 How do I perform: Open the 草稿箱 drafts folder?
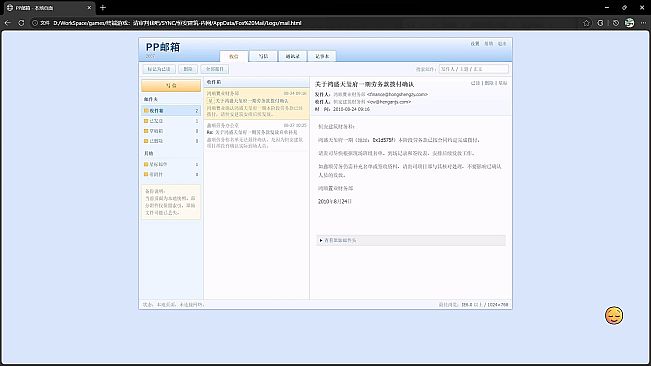[171, 131]
